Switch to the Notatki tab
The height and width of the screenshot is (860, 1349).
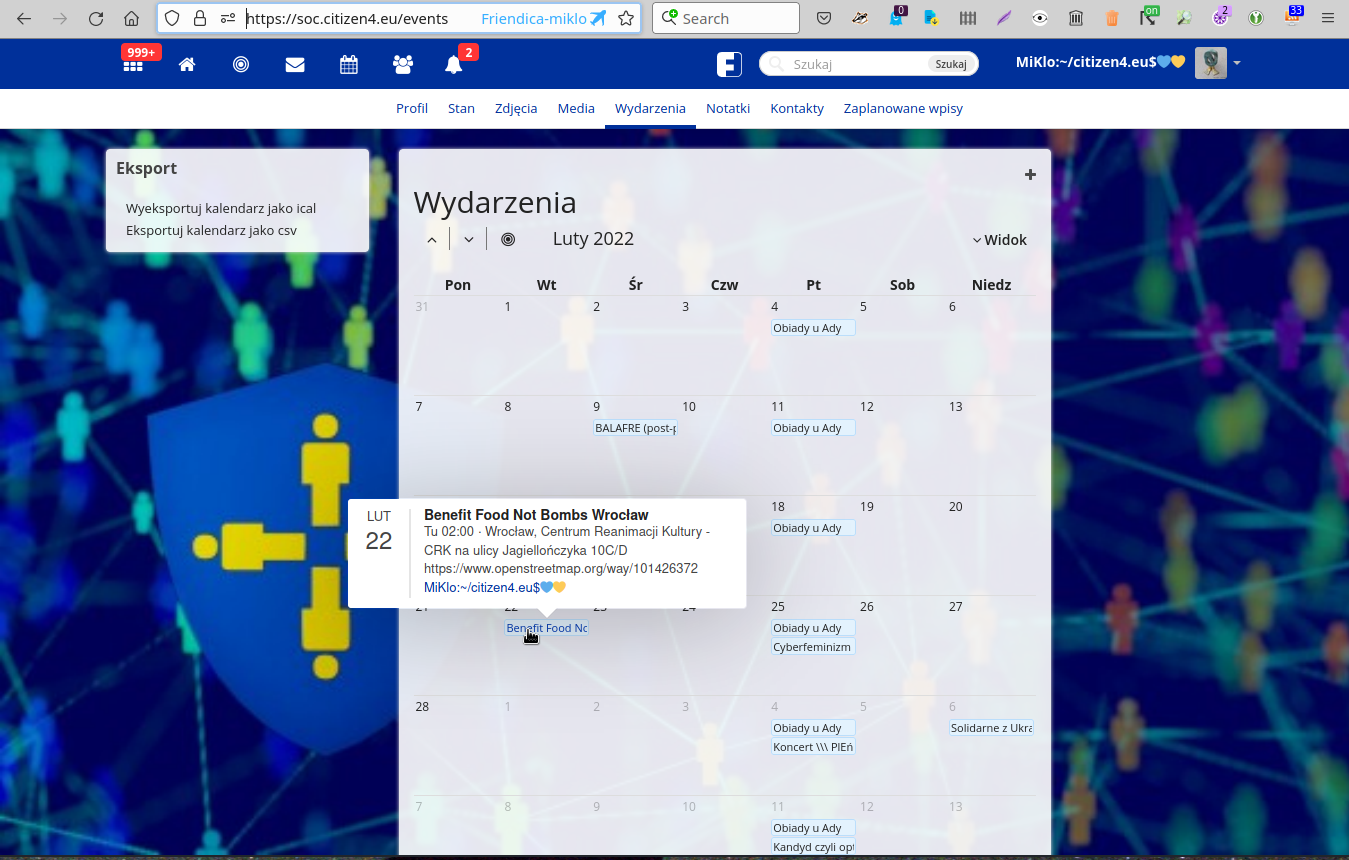point(728,108)
